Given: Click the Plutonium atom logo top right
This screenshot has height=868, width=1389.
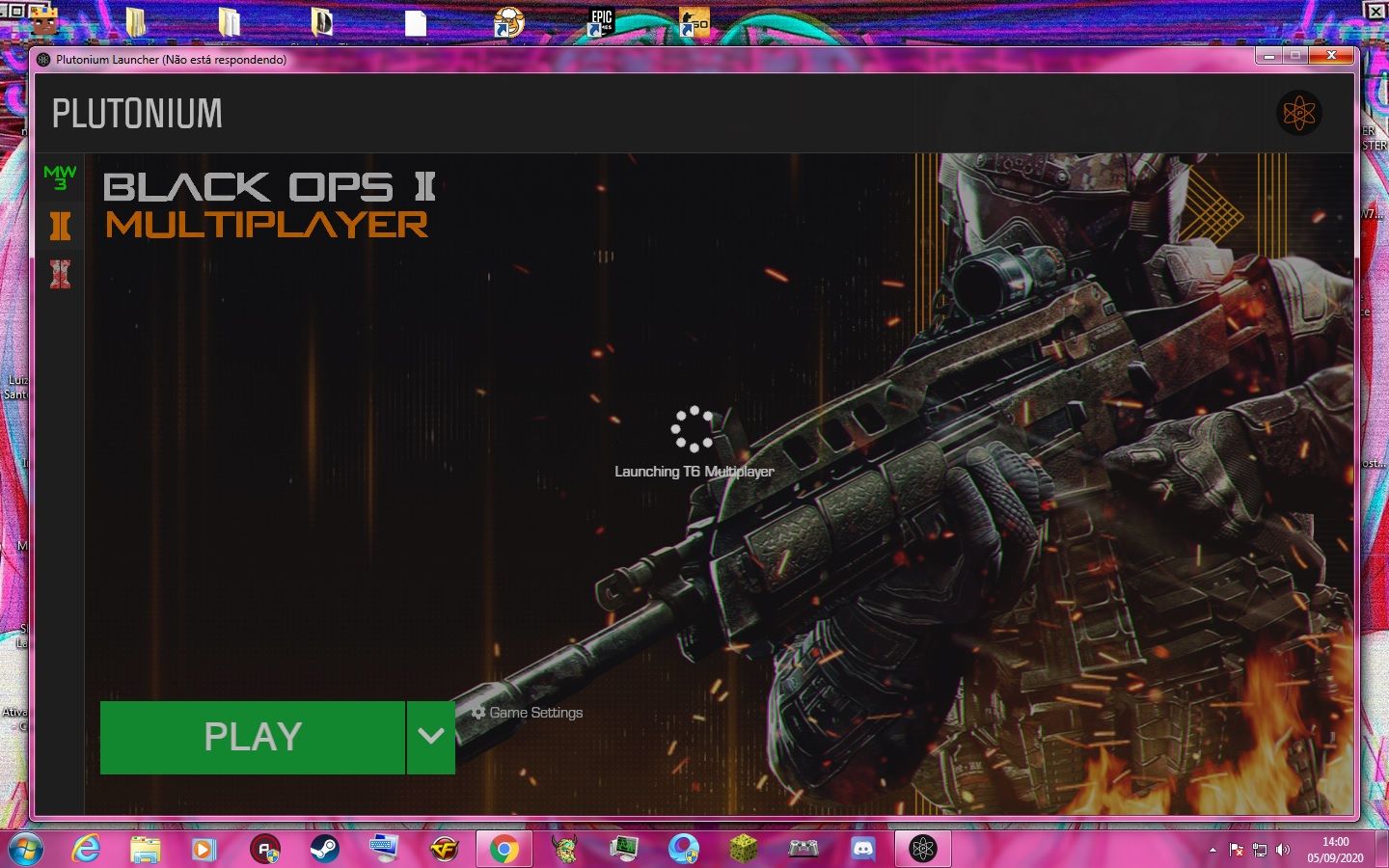Looking at the screenshot, I should (x=1298, y=114).
